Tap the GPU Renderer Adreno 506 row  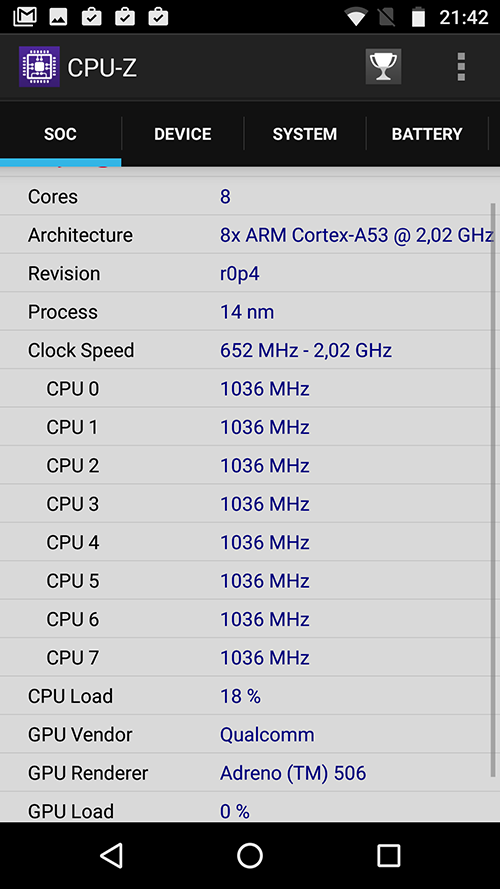pos(250,773)
